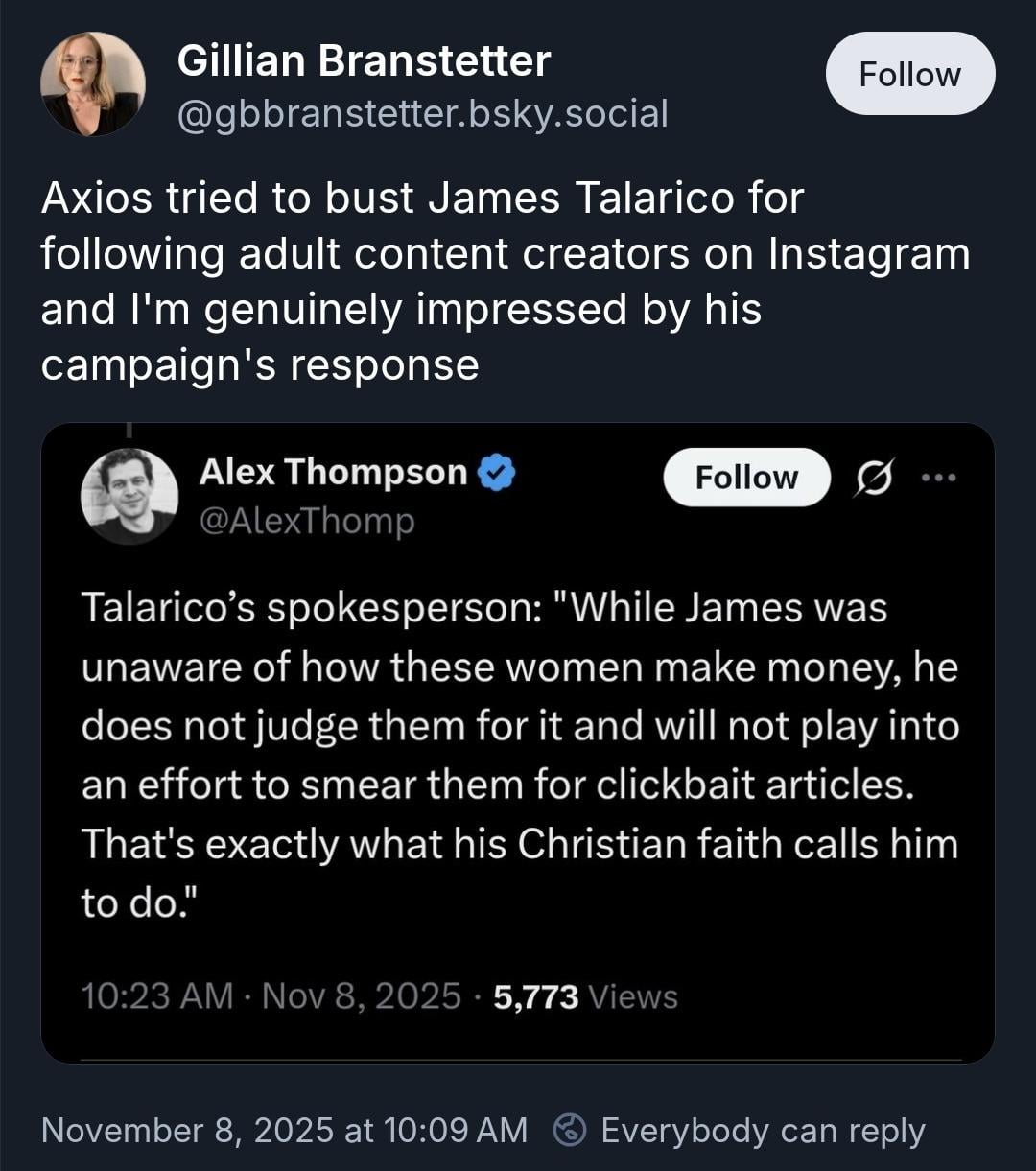Open the three-dot more options menu
1036x1171 pixels.
click(939, 477)
